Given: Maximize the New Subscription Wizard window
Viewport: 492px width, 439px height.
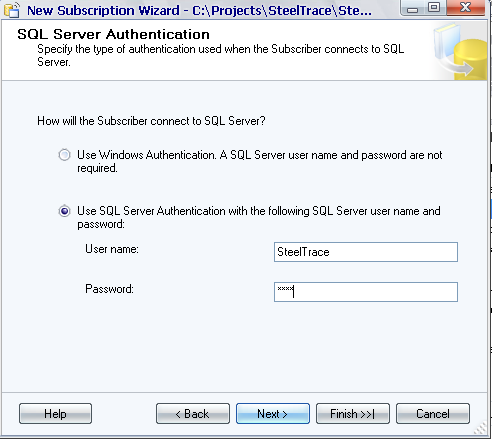Looking at the screenshot, I should click(434, 8).
